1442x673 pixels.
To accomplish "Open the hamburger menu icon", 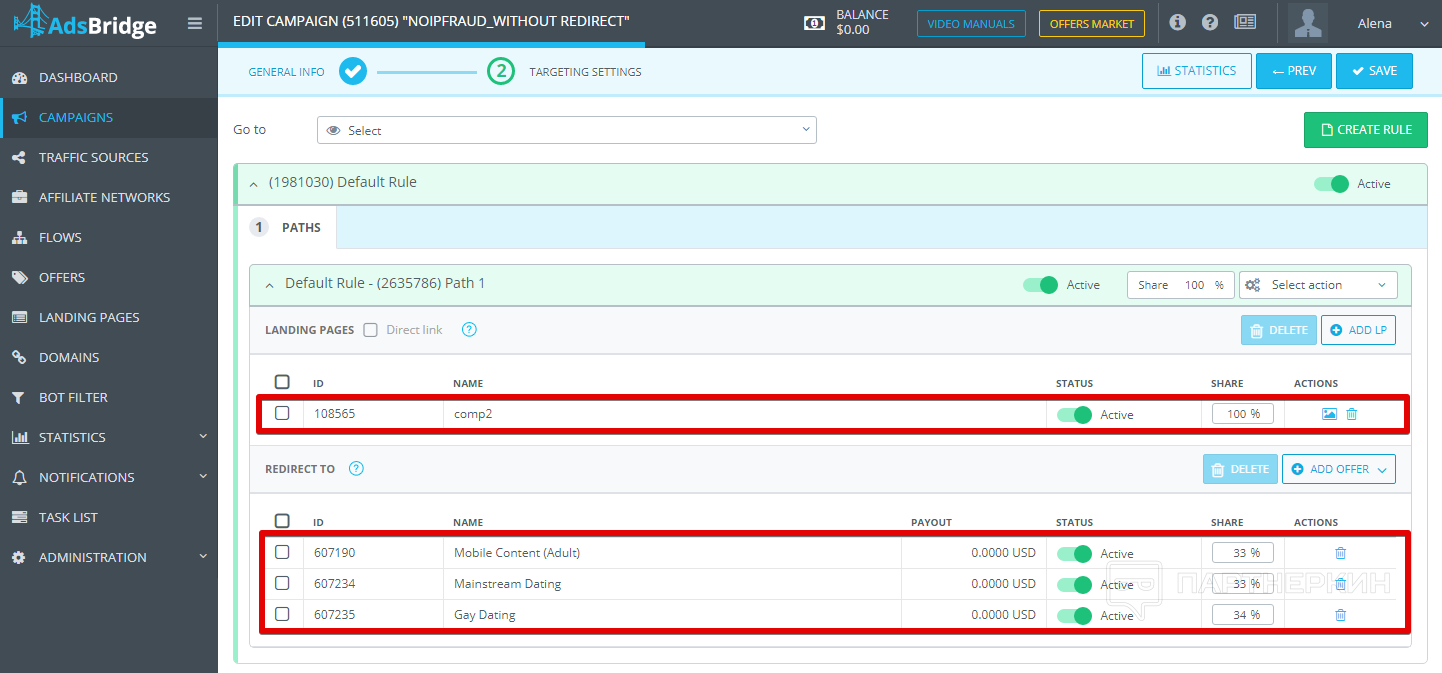I will point(195,24).
